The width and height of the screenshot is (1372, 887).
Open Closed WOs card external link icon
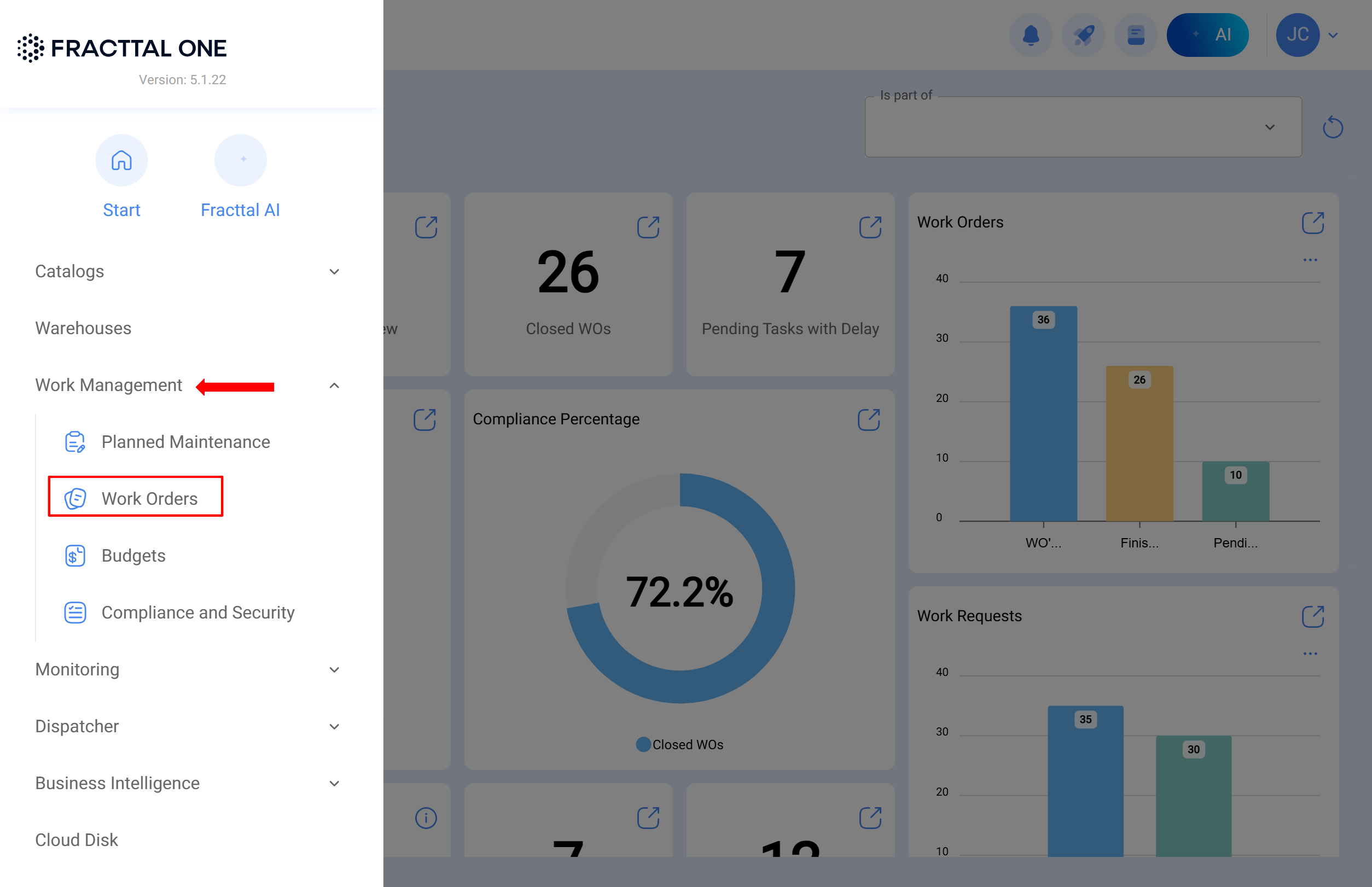648,227
